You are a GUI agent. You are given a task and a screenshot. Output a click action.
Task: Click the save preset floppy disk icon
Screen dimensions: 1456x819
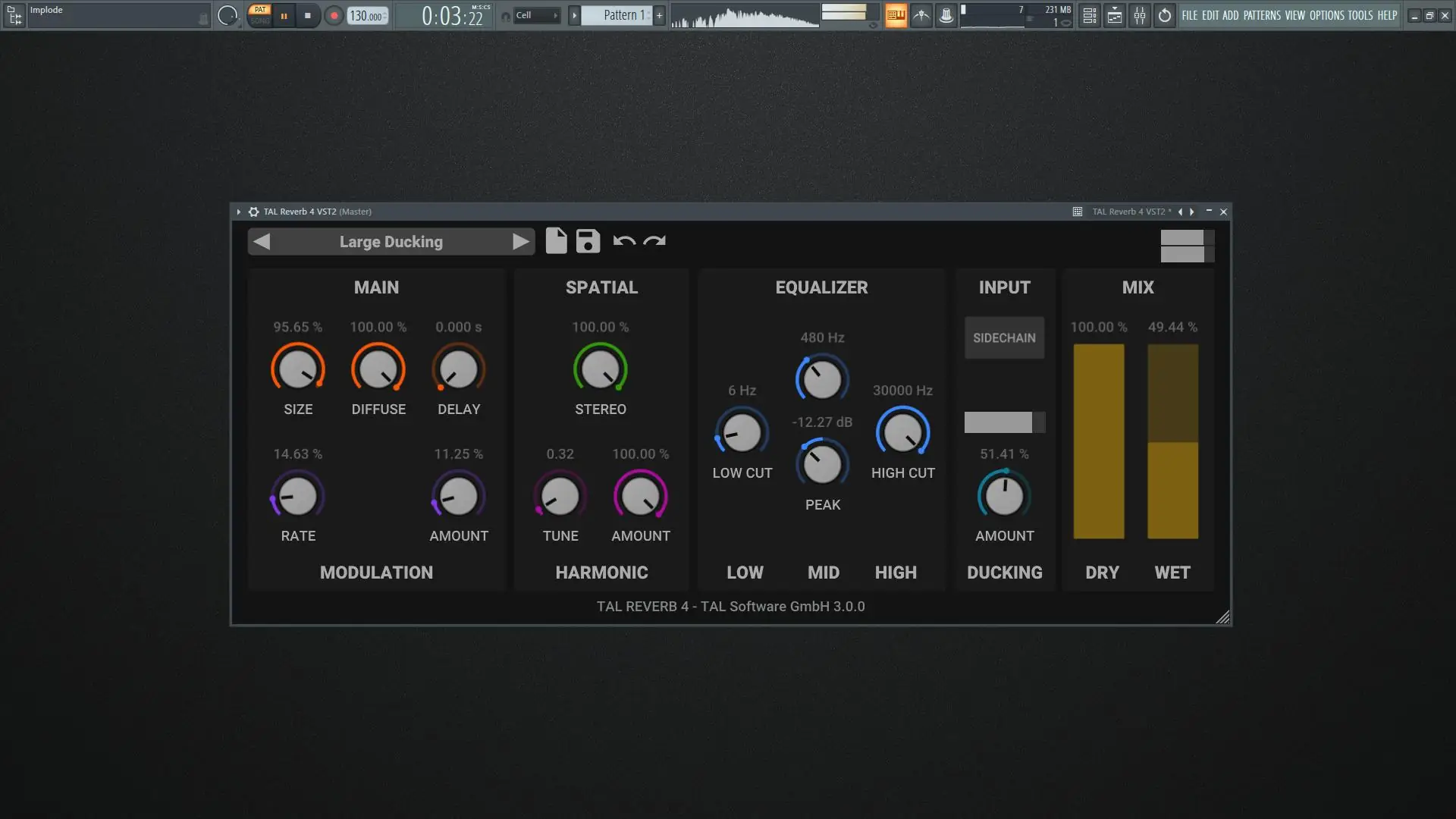click(x=588, y=241)
